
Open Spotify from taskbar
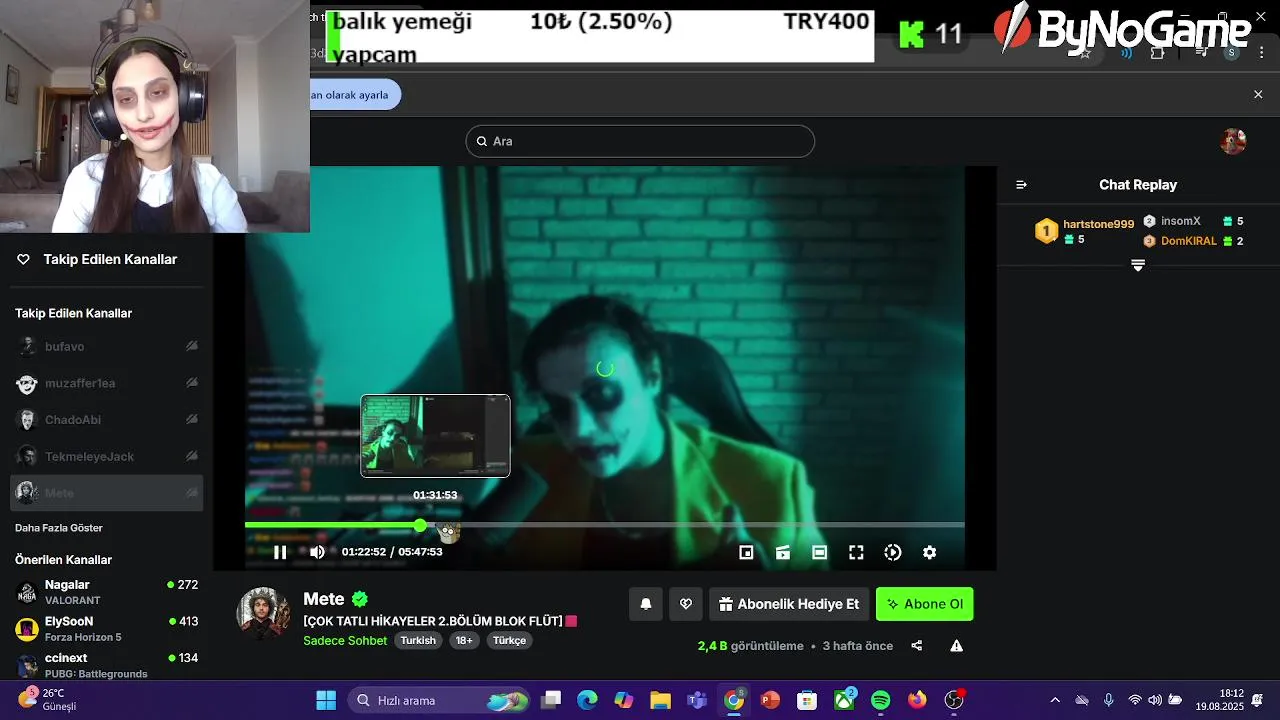(880, 700)
